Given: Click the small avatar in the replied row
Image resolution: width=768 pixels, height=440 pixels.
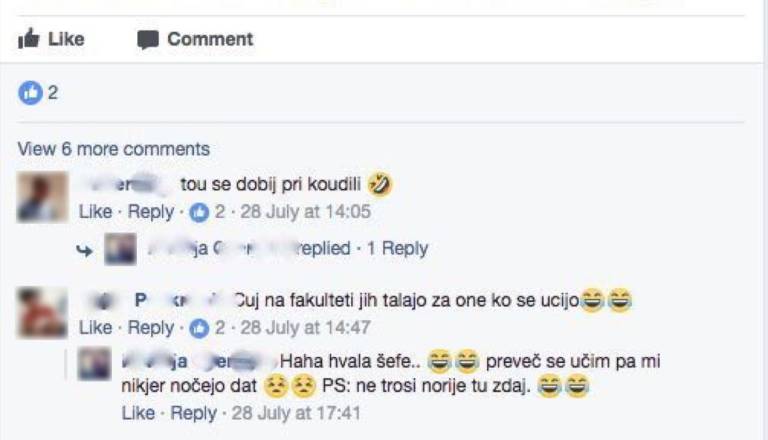Looking at the screenshot, I should pyautogui.click(x=120, y=249).
